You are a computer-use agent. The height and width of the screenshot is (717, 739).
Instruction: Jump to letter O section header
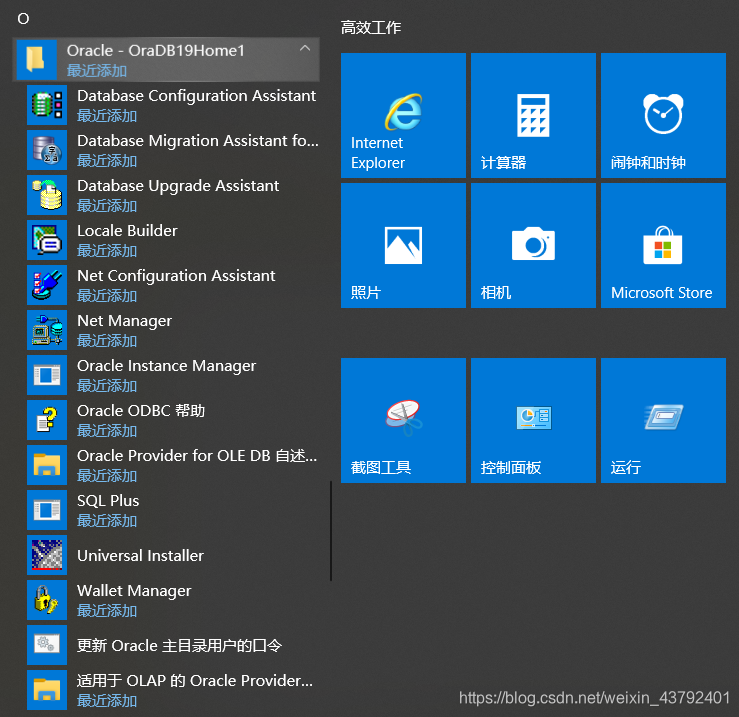coord(23,19)
